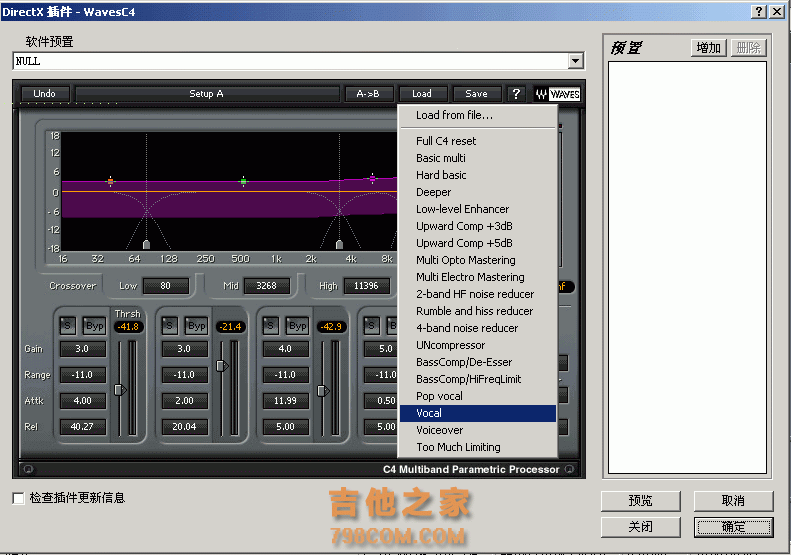Select Basic multi preset
The width and height of the screenshot is (791, 555).
coord(478,158)
